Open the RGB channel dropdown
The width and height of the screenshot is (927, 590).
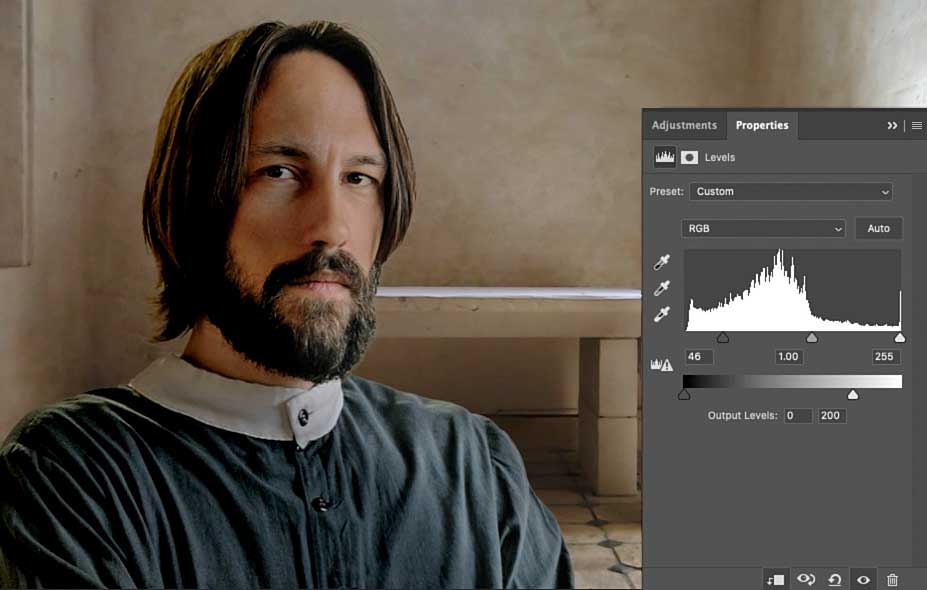(763, 228)
